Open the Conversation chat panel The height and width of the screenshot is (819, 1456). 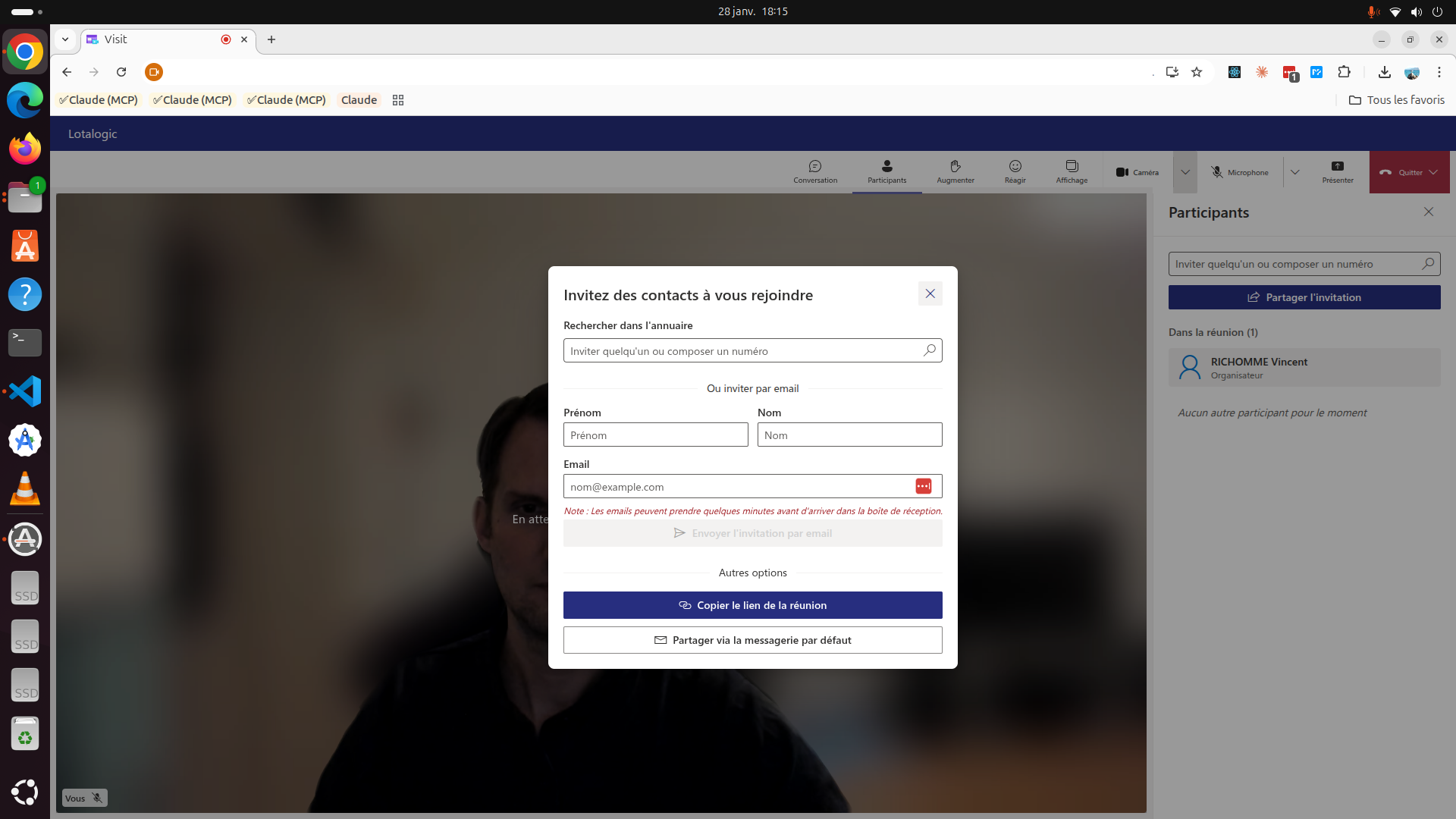(815, 172)
